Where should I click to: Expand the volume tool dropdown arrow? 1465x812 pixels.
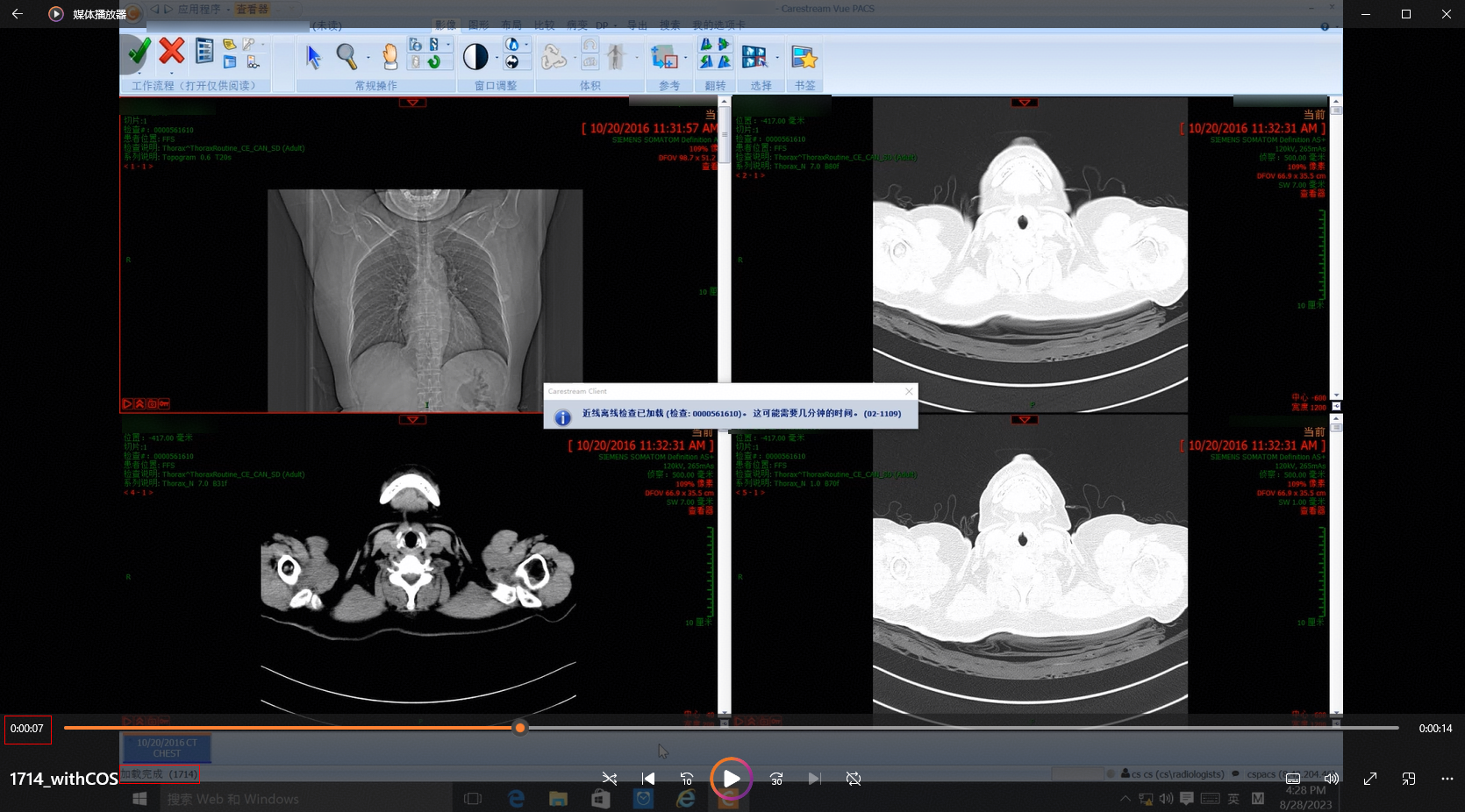pos(575,59)
